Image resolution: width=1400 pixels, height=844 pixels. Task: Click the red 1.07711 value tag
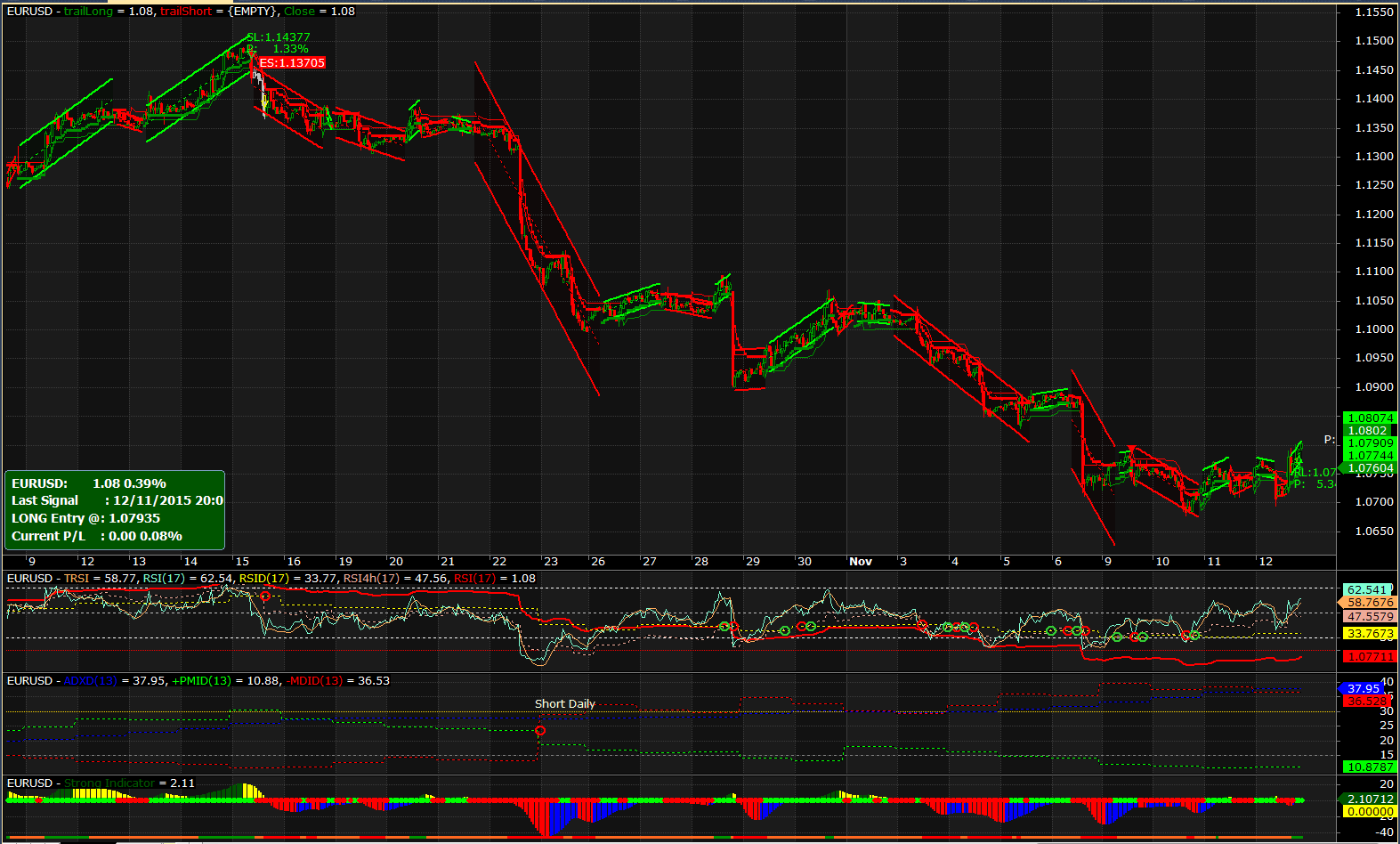[1370, 657]
